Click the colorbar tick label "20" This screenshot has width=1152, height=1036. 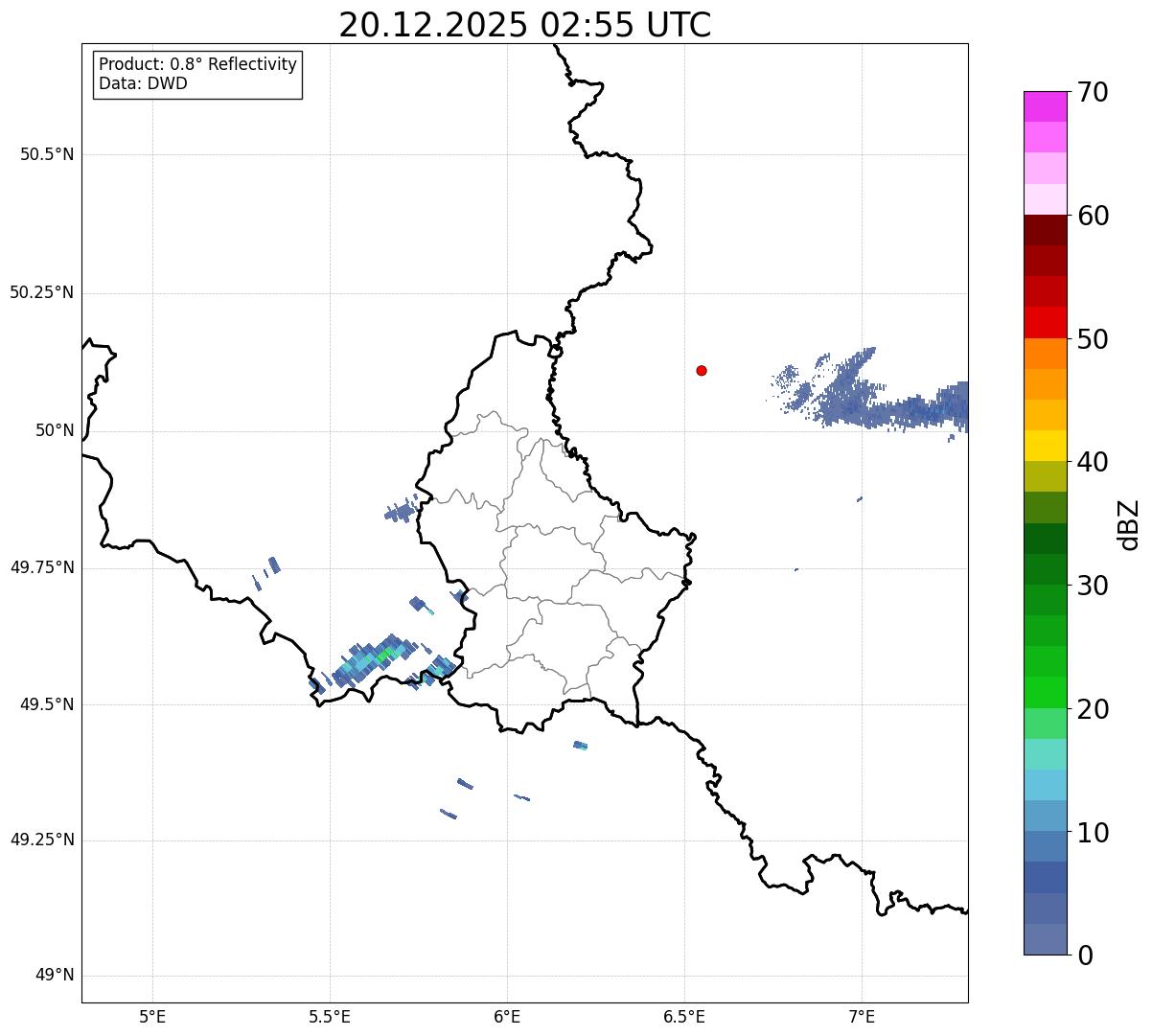click(x=1092, y=709)
